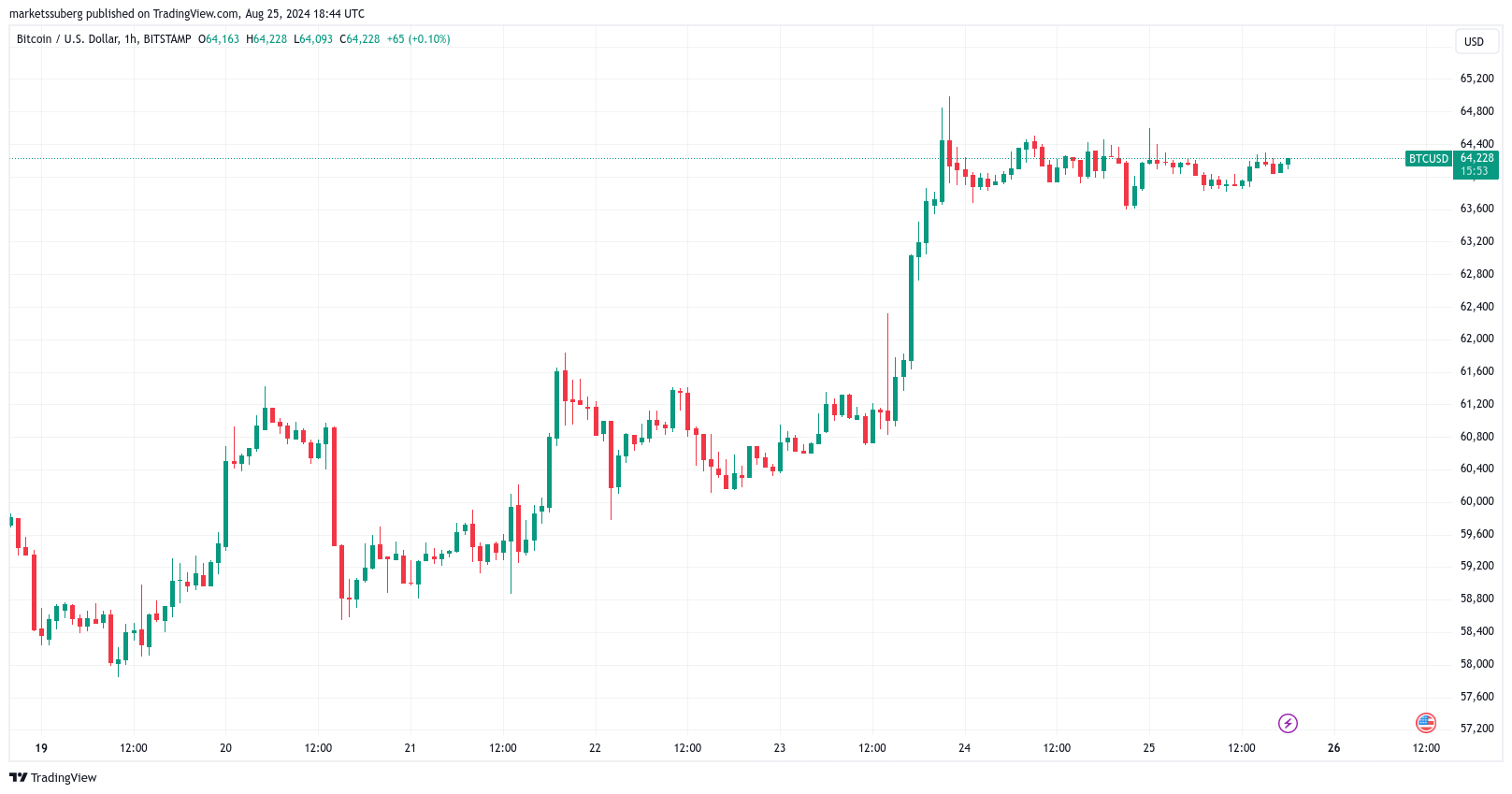Screen dimensions: 1512x794
Task: Click the high price value H64,228
Action: pyautogui.click(x=266, y=39)
